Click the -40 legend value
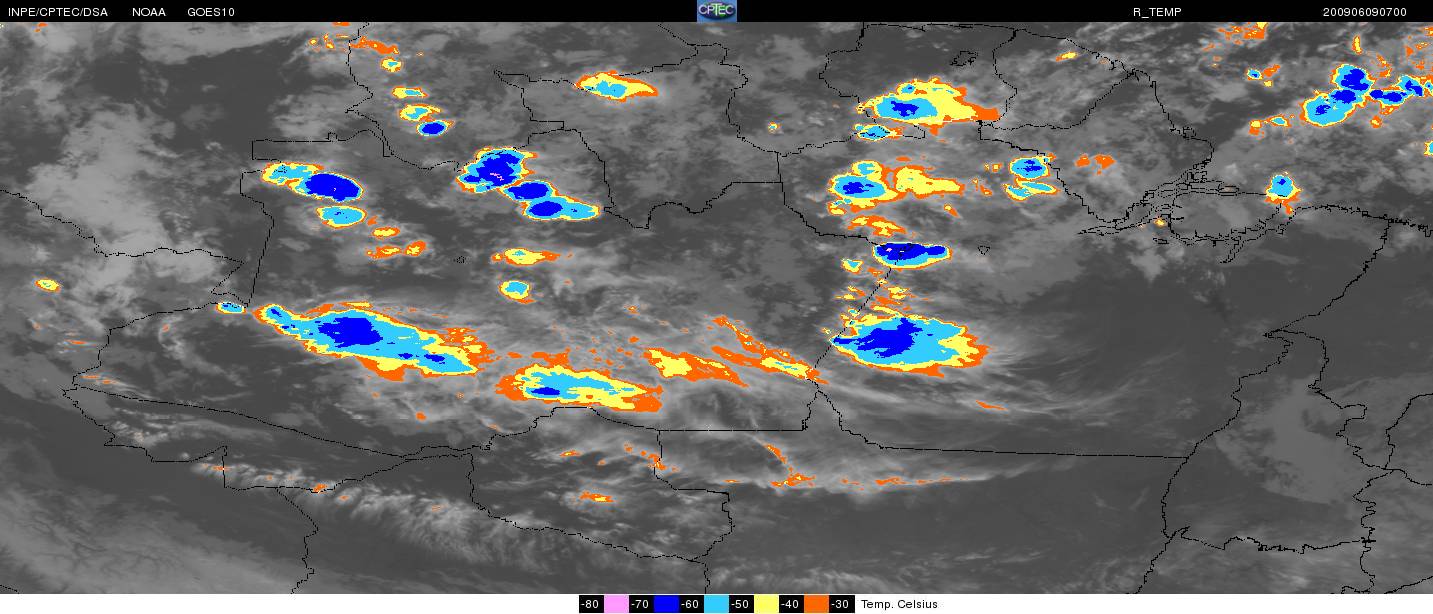This screenshot has width=1433, height=614. pyautogui.click(x=790, y=604)
